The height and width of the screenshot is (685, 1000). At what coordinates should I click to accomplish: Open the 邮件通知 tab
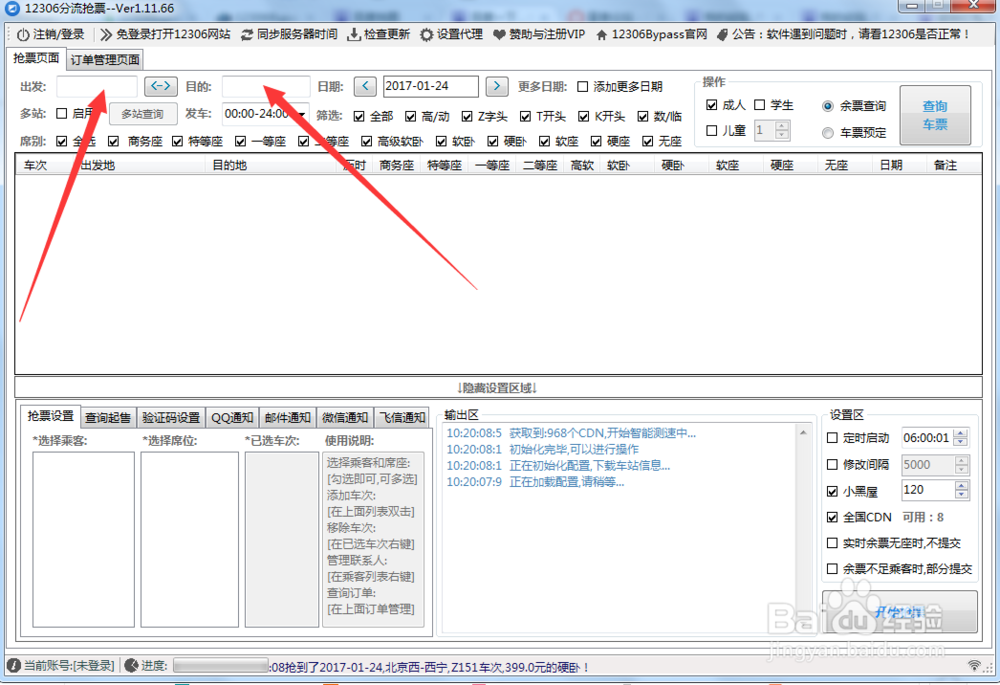(x=287, y=418)
